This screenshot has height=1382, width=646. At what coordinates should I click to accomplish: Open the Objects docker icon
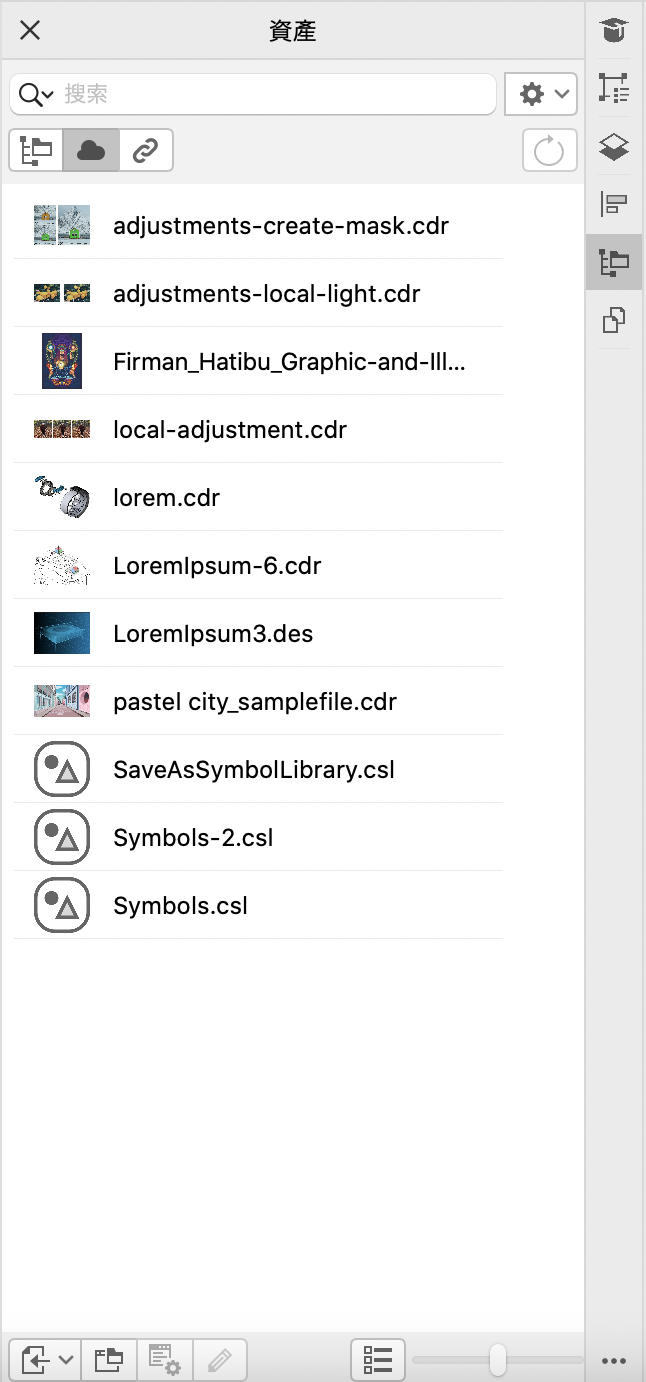coord(614,89)
